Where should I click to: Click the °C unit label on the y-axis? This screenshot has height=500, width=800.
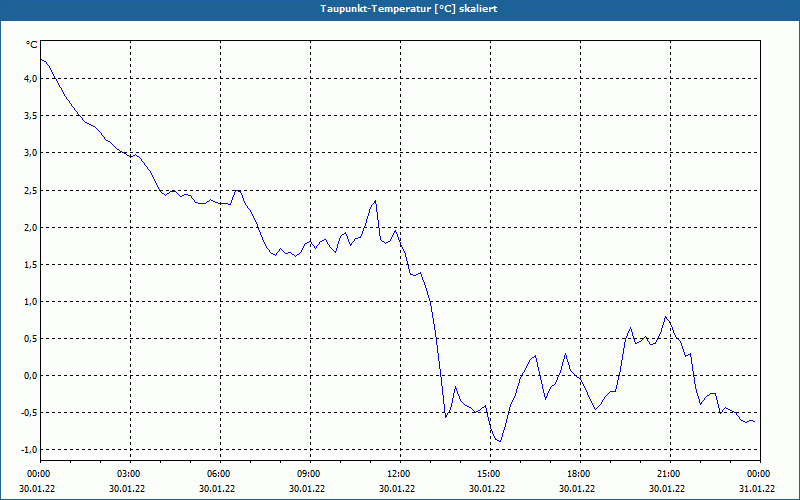(x=32, y=45)
